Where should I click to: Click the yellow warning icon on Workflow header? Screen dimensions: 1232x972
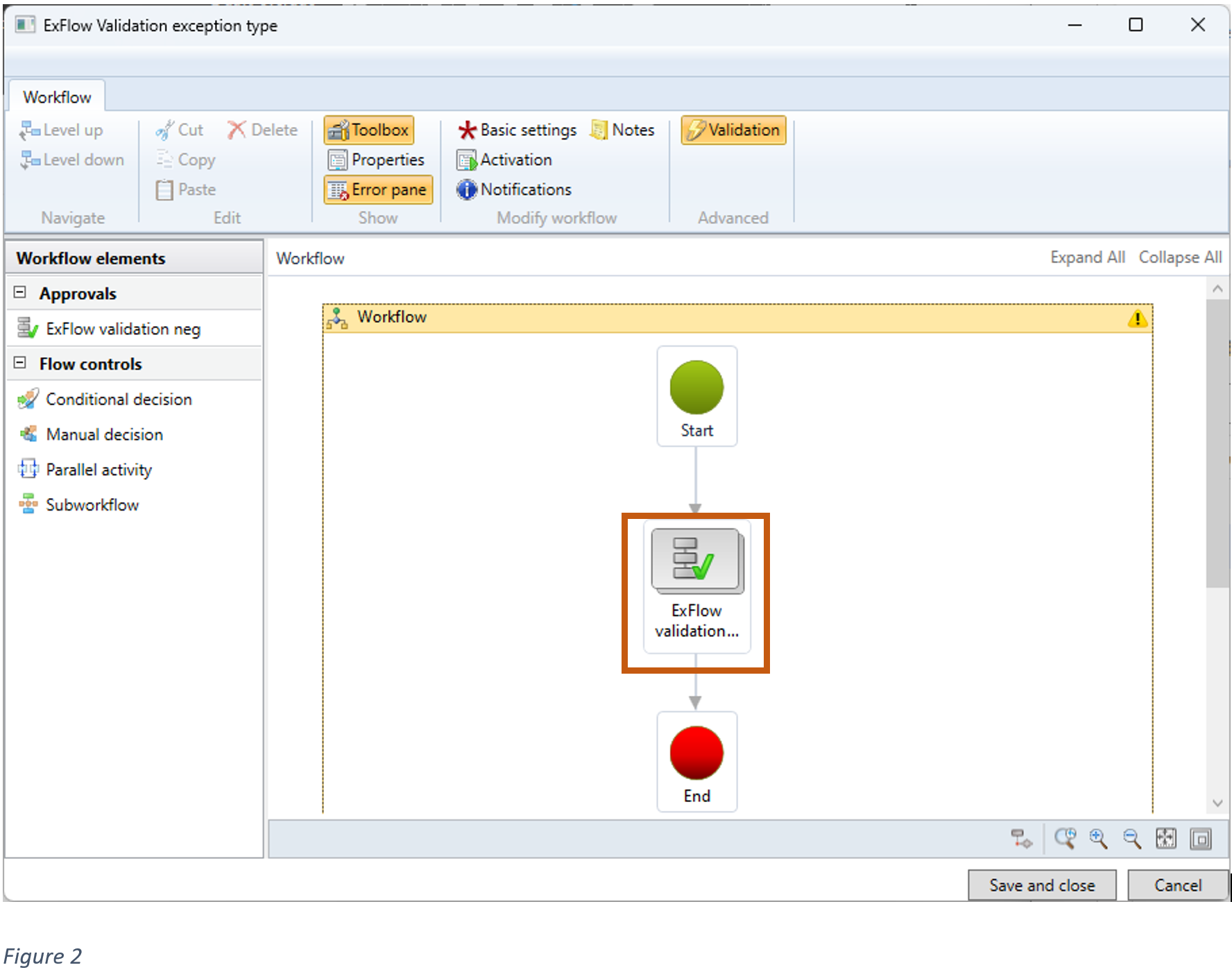1137,318
